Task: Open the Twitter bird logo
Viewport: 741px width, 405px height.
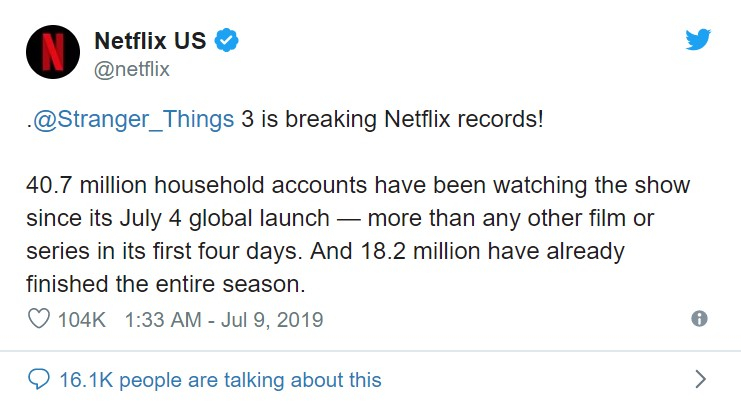Action: [697, 40]
